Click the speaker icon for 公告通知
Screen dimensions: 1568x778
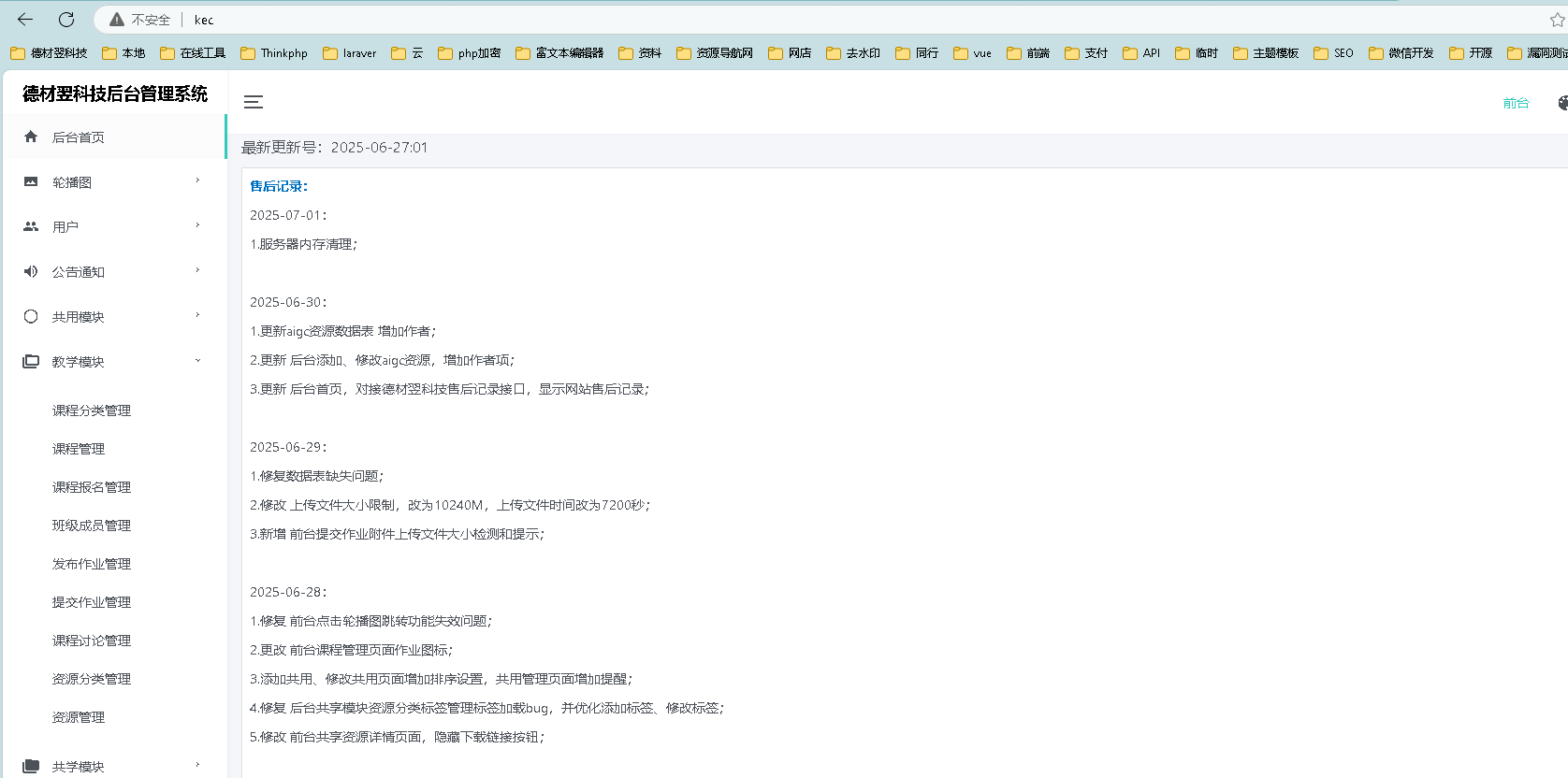pyautogui.click(x=31, y=271)
